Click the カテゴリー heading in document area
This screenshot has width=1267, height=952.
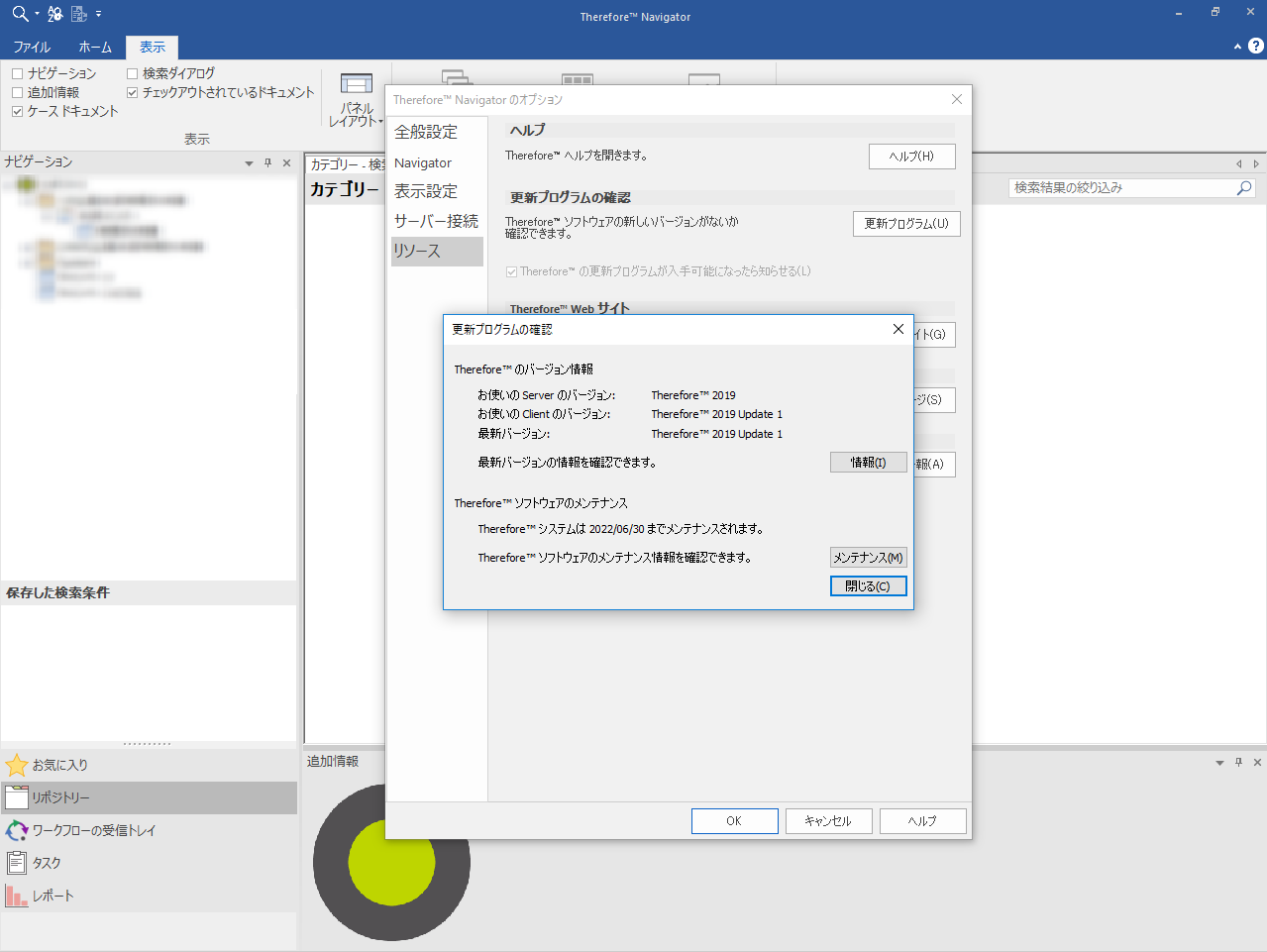[344, 189]
